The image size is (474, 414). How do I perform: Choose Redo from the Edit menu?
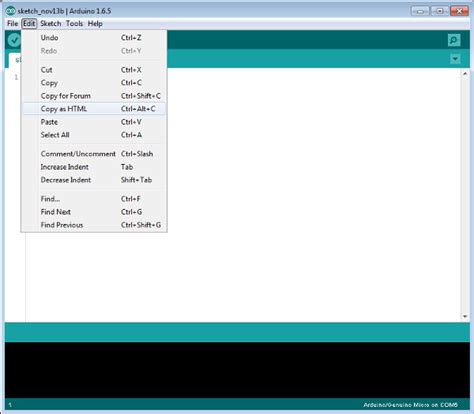pyautogui.click(x=94, y=51)
